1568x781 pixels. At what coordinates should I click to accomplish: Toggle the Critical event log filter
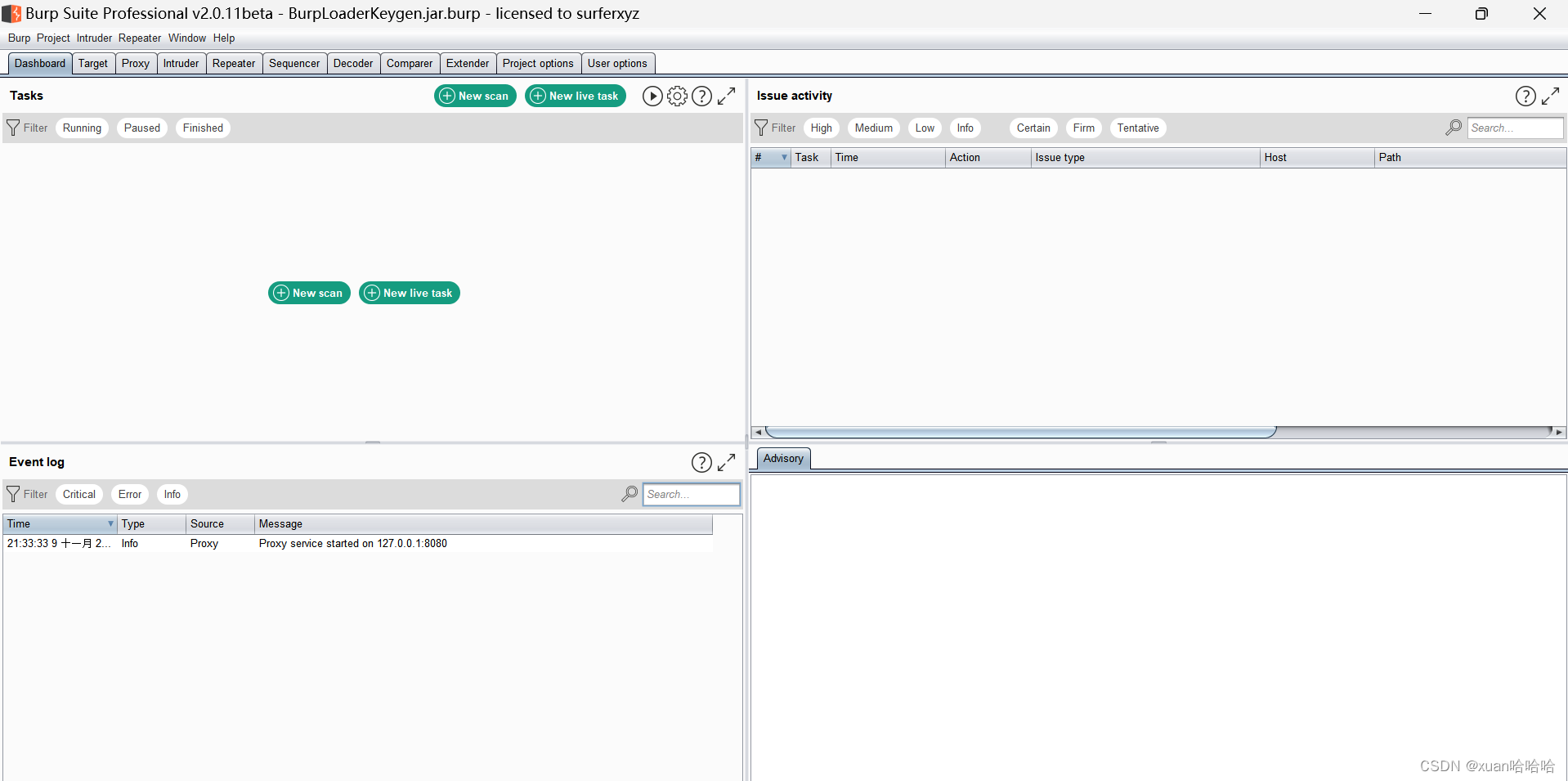(x=79, y=495)
